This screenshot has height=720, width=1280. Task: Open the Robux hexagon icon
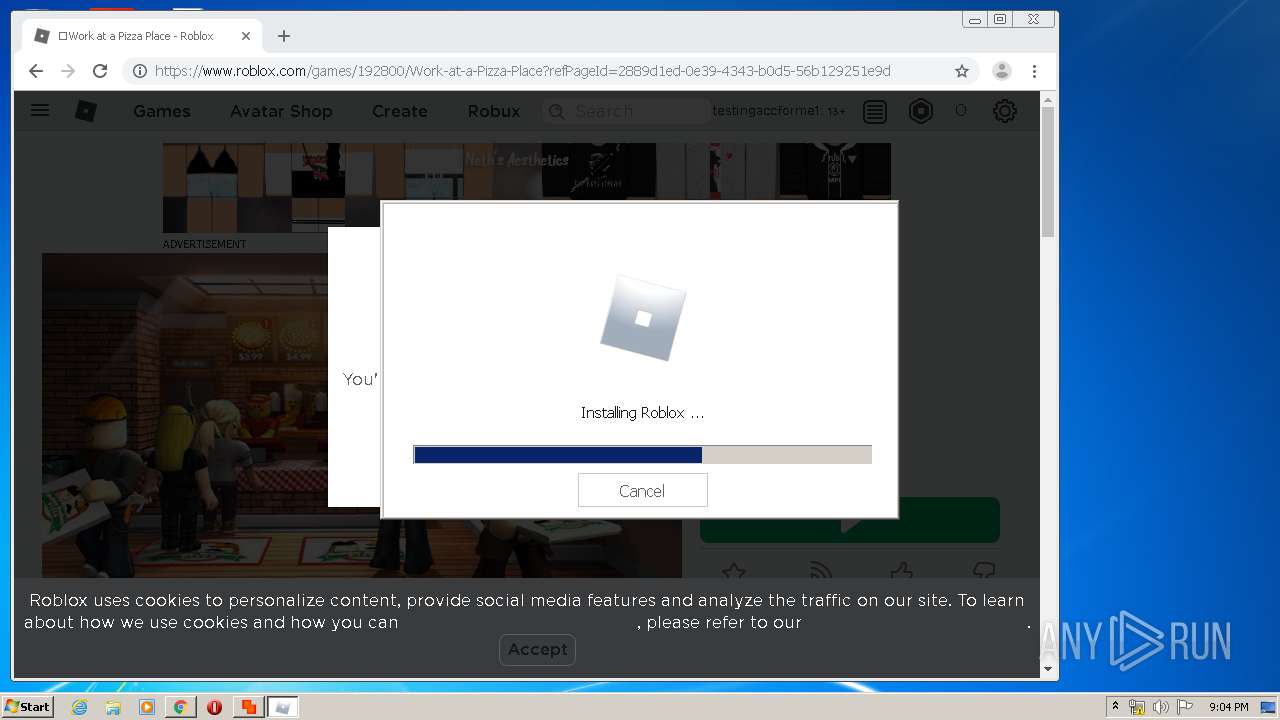tap(920, 111)
